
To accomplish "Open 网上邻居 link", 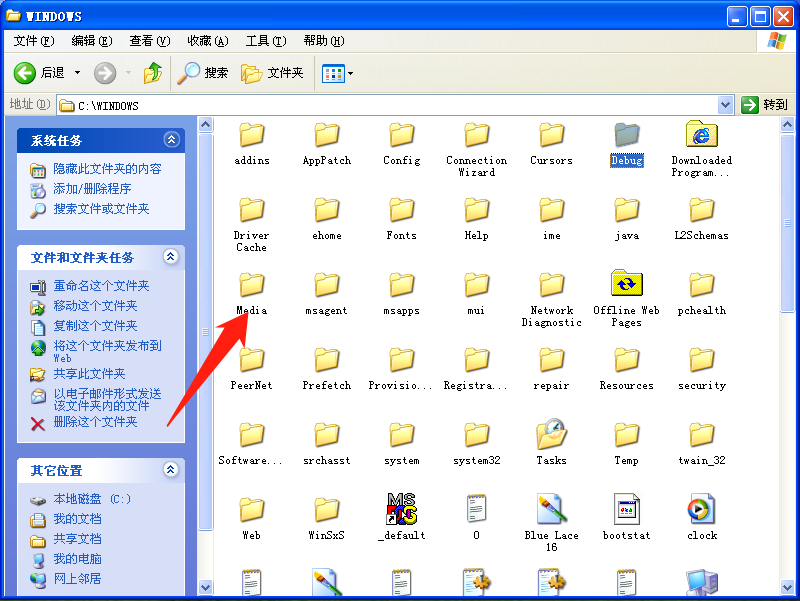I will point(78,579).
